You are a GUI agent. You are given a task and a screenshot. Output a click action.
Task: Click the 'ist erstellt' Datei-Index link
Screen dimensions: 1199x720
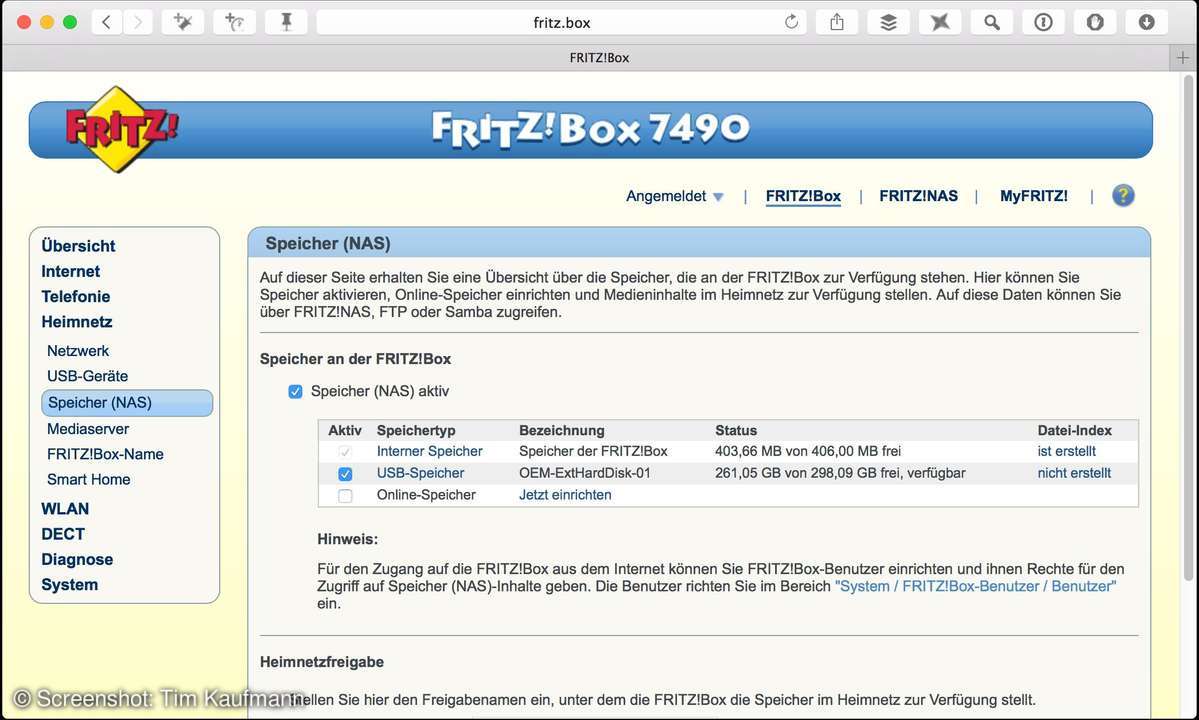[1067, 451]
